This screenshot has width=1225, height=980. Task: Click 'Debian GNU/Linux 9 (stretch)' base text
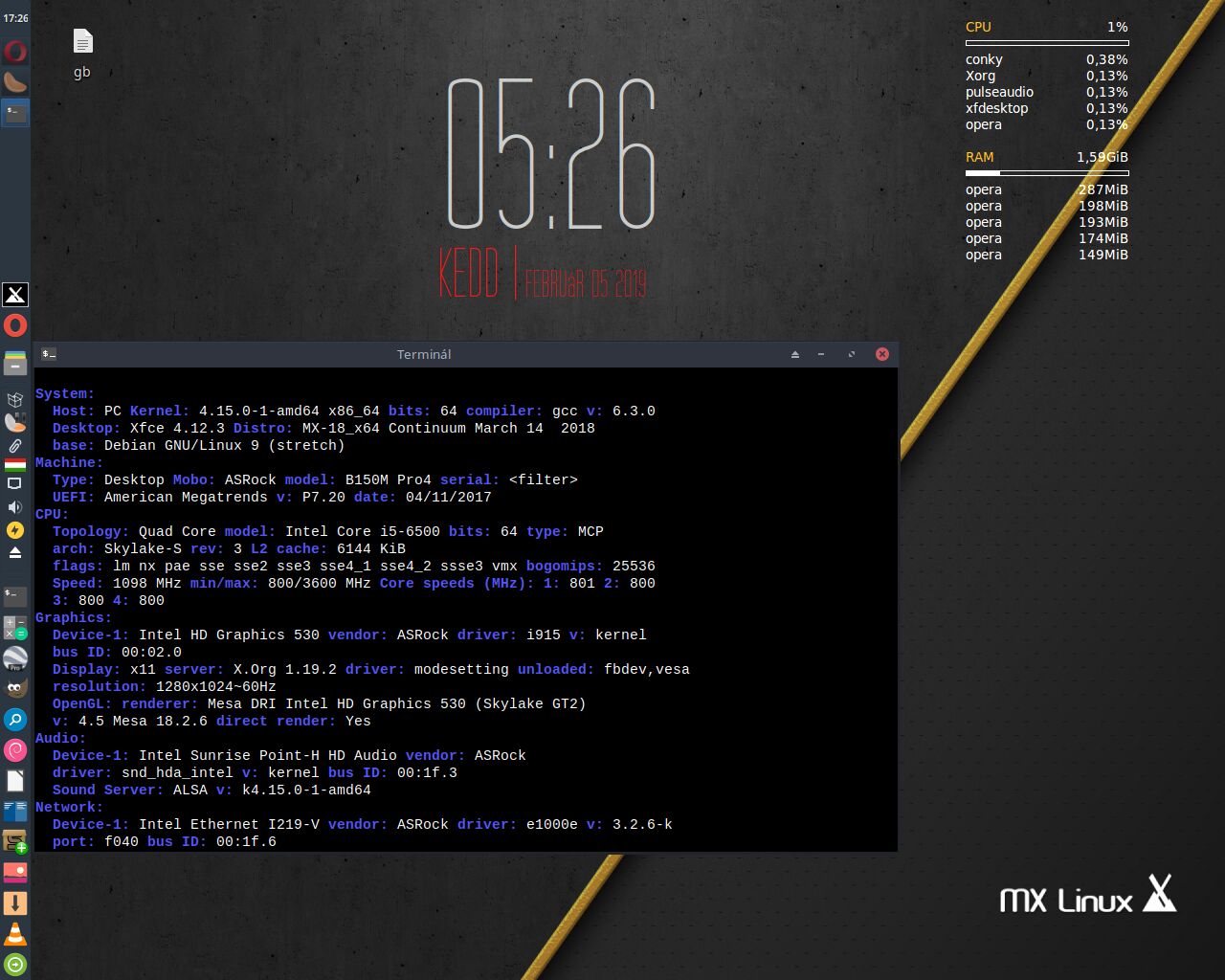point(225,445)
